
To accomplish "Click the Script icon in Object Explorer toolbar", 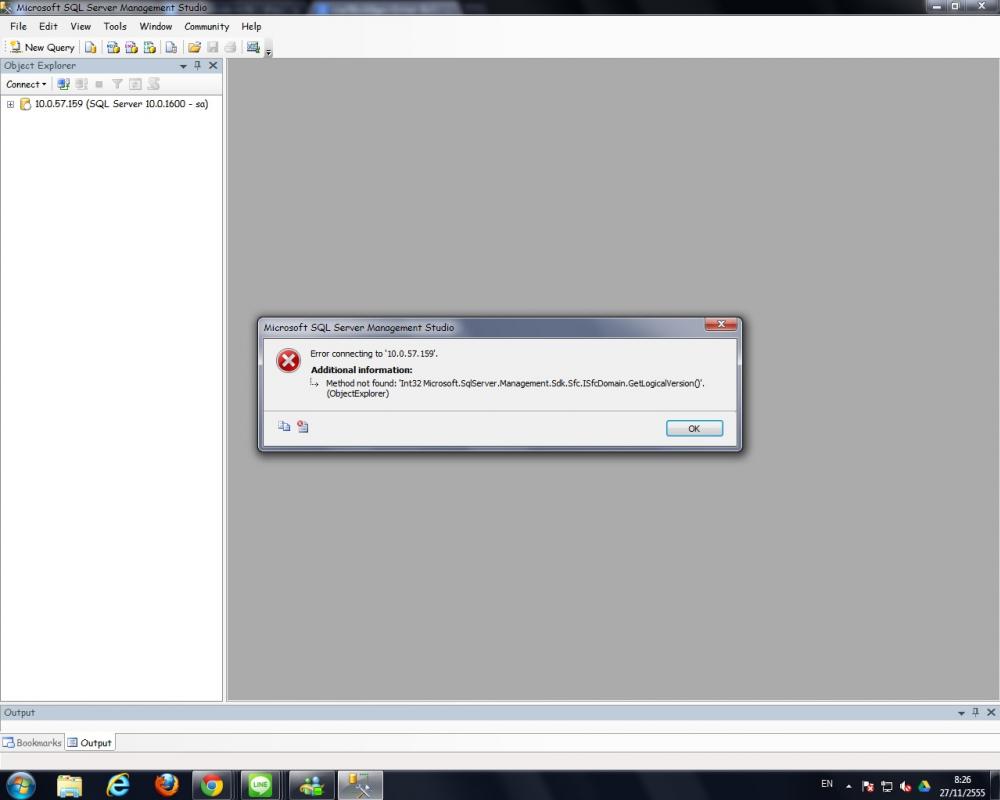I will tap(153, 84).
